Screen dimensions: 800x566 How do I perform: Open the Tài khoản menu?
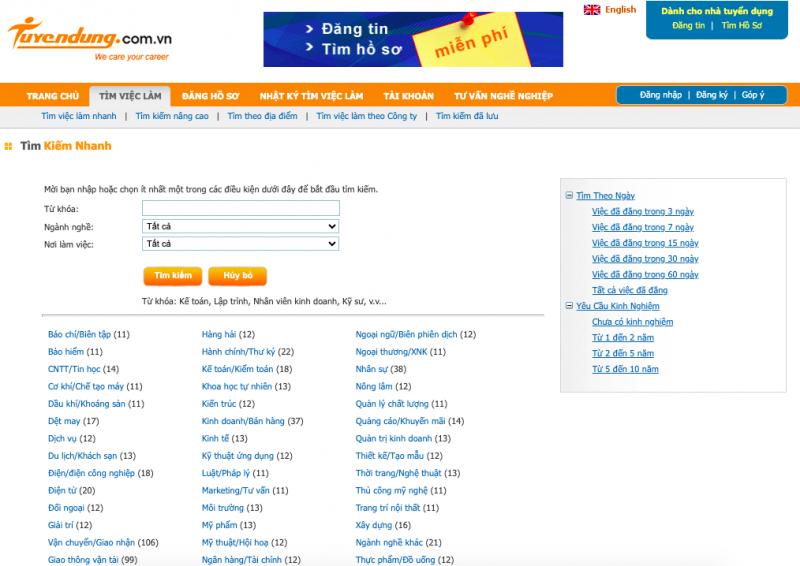pos(409,96)
